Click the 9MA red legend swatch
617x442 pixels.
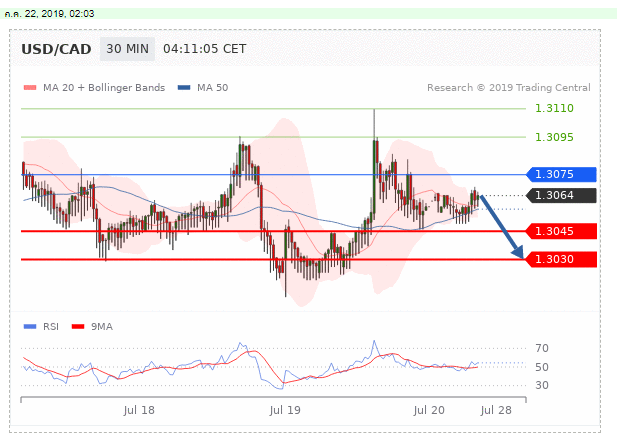pyautogui.click(x=78, y=326)
